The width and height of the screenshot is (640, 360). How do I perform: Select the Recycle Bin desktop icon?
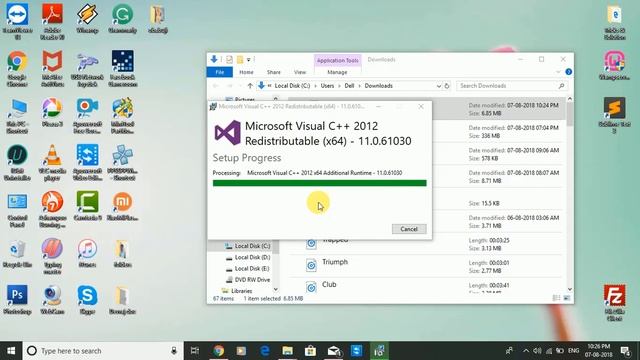pos(17,253)
